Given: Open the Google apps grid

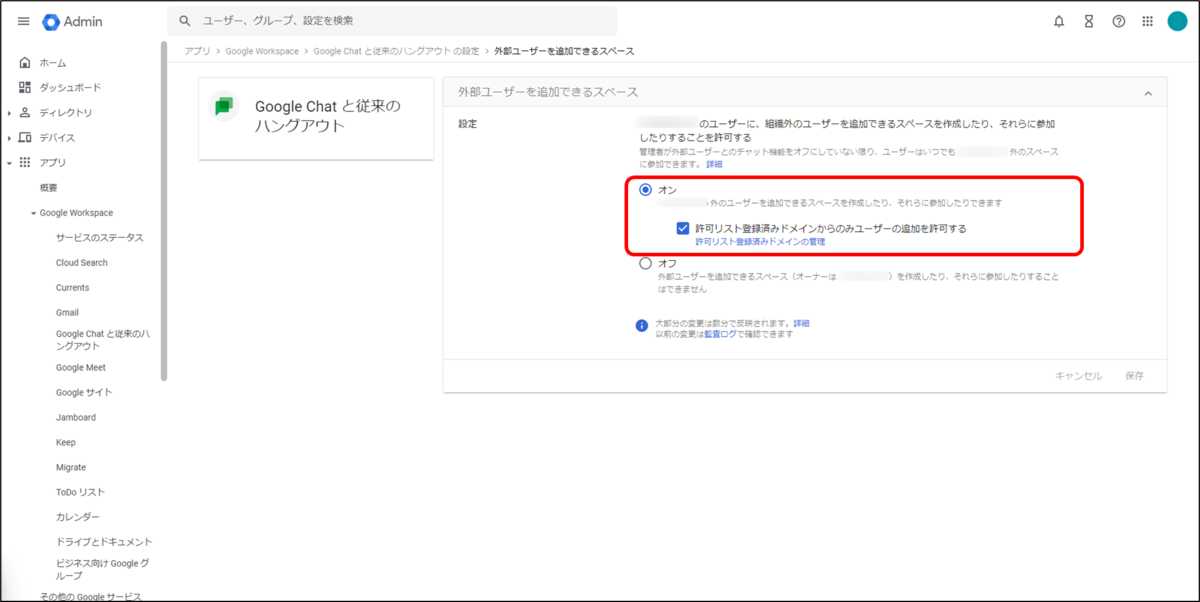Looking at the screenshot, I should [1147, 21].
